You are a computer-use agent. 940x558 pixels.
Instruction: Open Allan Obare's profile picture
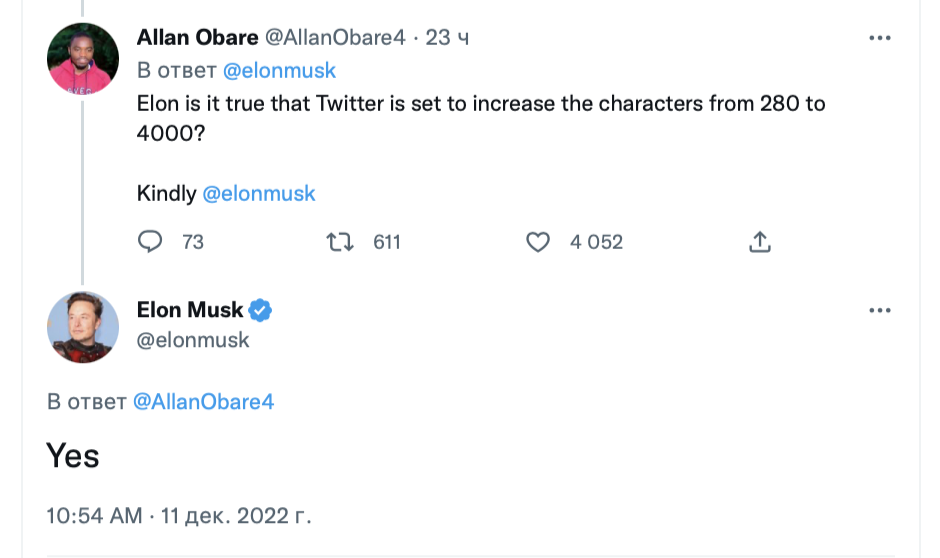[83, 60]
